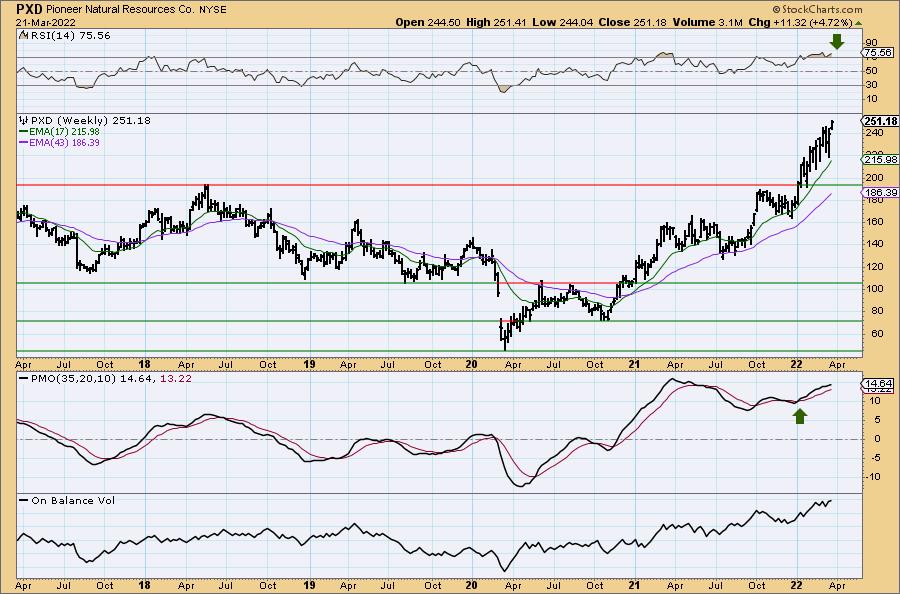
Task: Click the 251.18 last-price tag on price axis
Action: (880, 121)
